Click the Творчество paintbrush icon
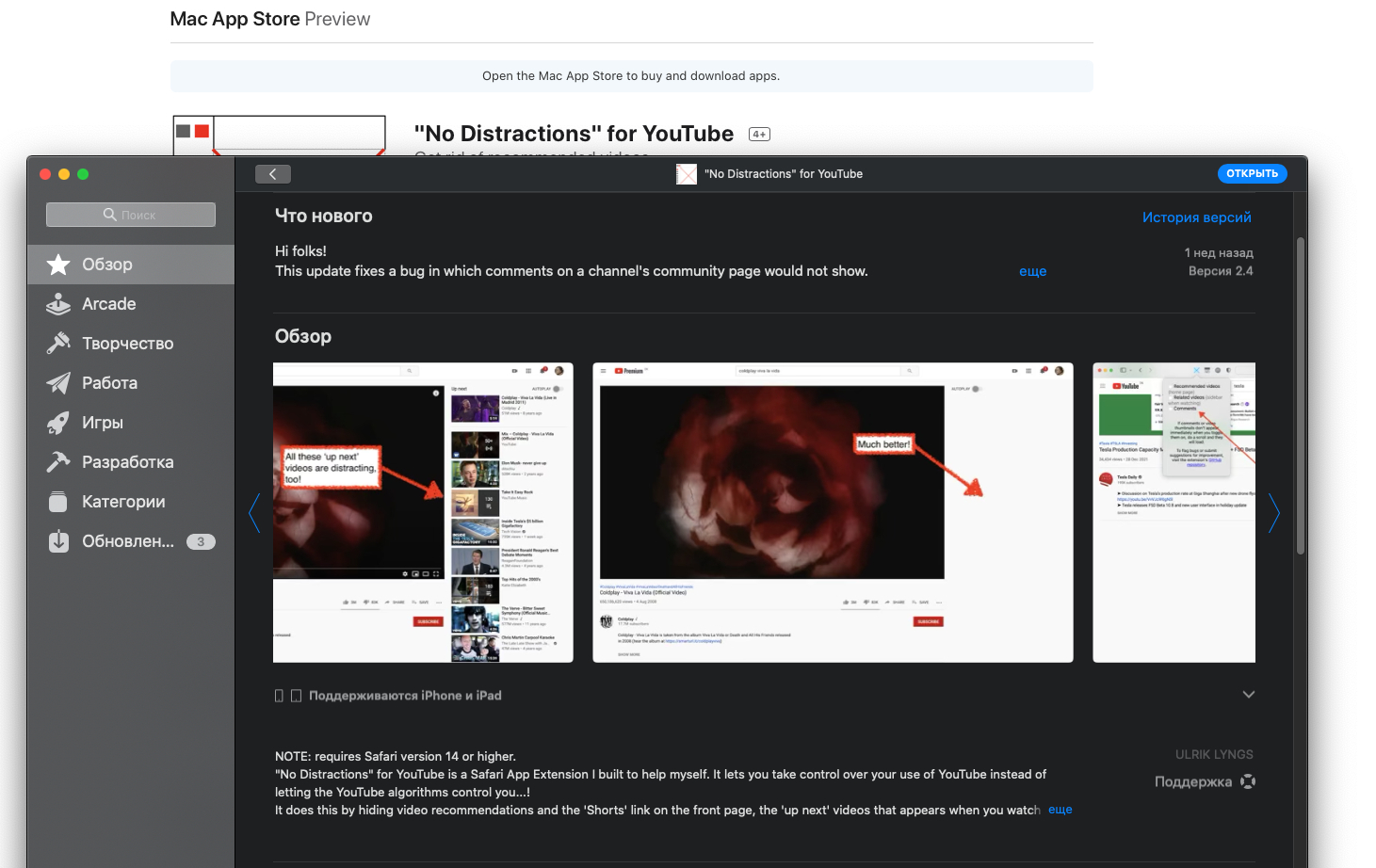This screenshot has width=1376, height=868. (x=58, y=344)
